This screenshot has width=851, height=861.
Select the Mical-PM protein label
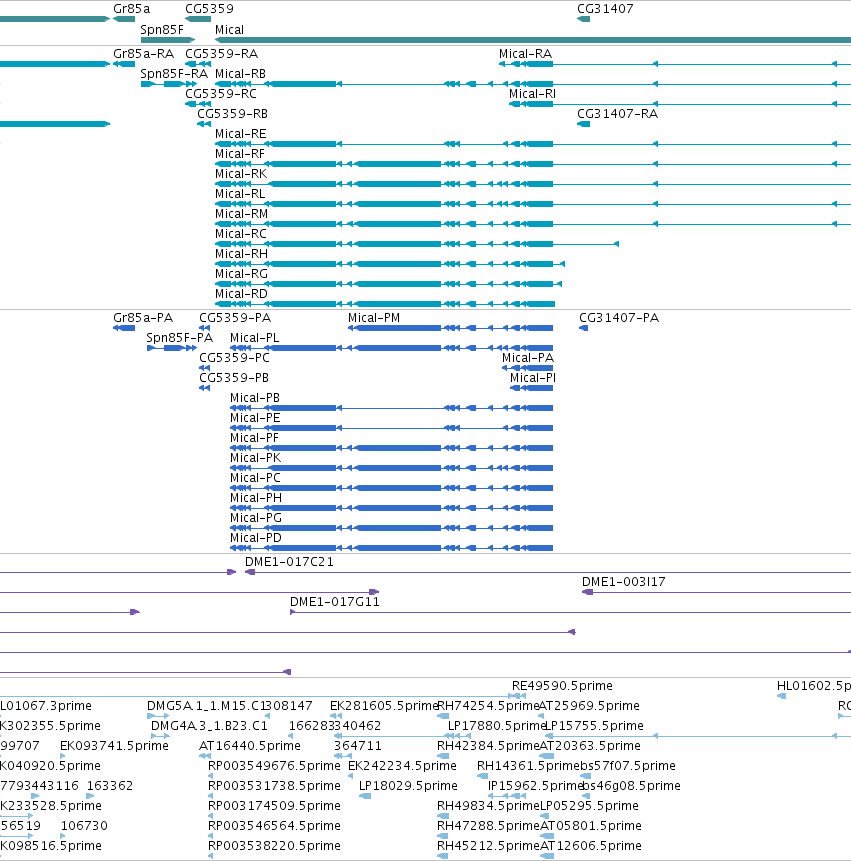tap(374, 318)
